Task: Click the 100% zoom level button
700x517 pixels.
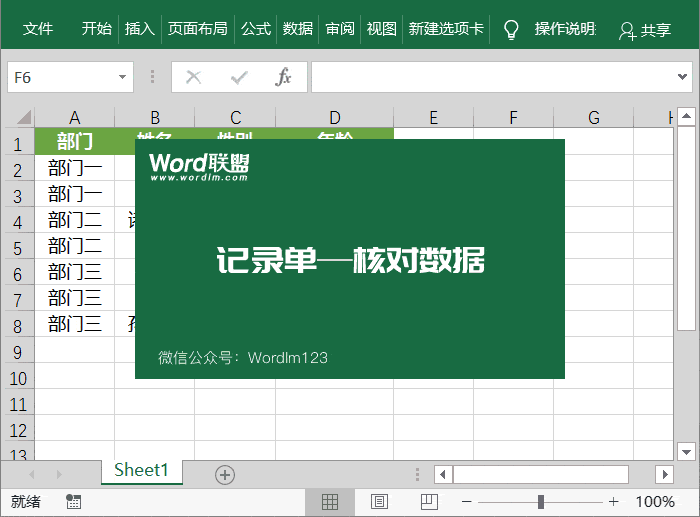Action: (655, 501)
